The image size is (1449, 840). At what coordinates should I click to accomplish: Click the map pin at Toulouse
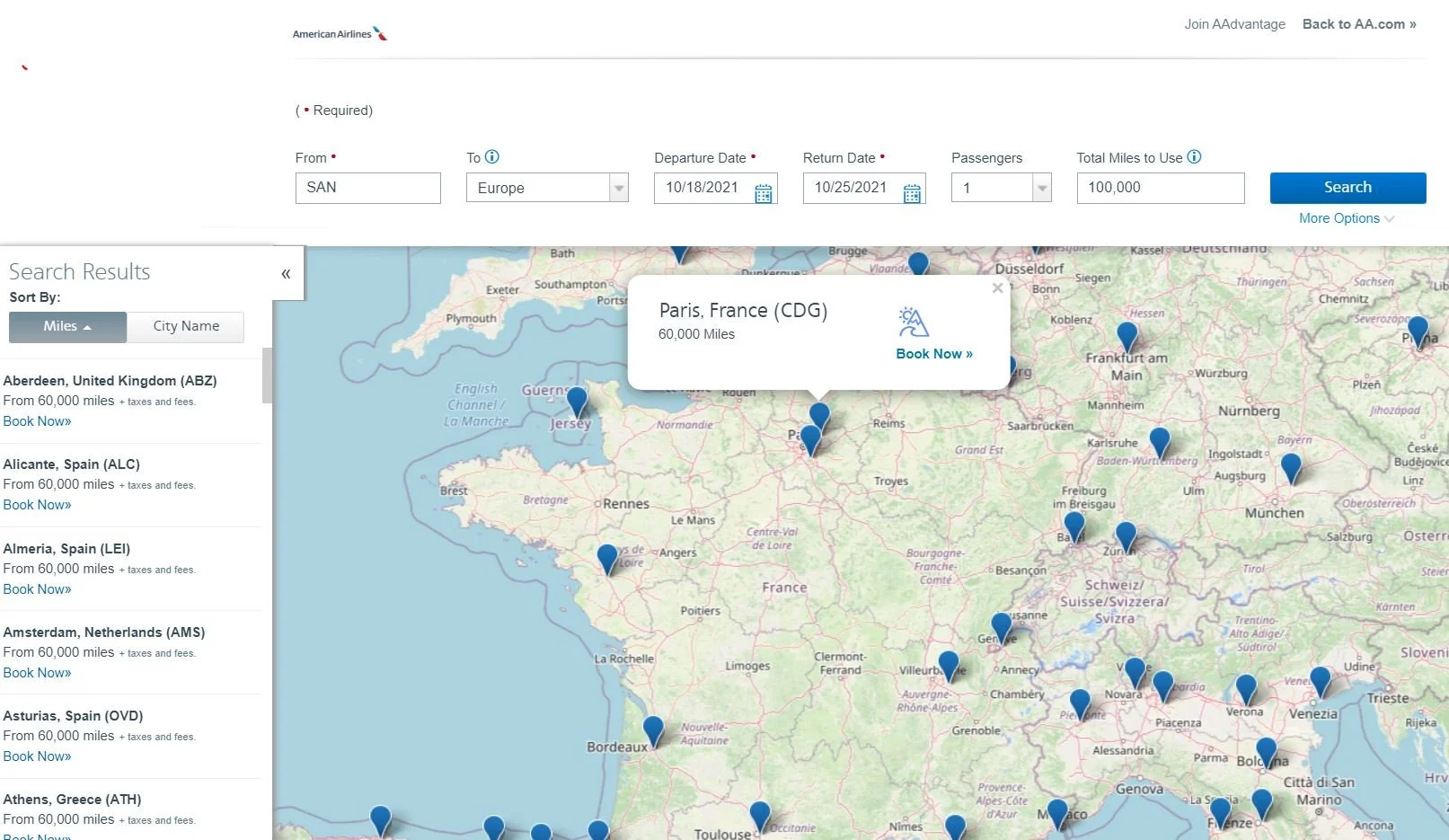[x=760, y=817]
